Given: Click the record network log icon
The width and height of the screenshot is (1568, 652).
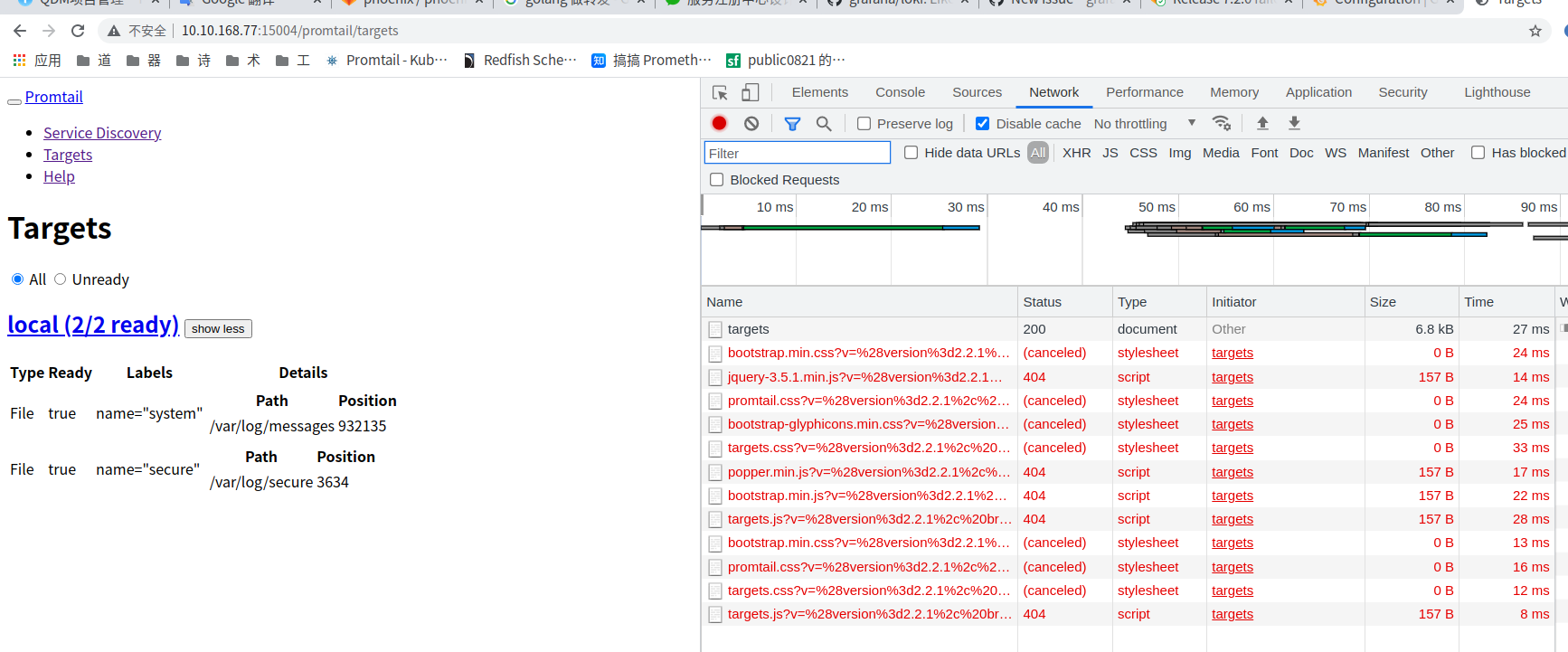Looking at the screenshot, I should tap(719, 124).
